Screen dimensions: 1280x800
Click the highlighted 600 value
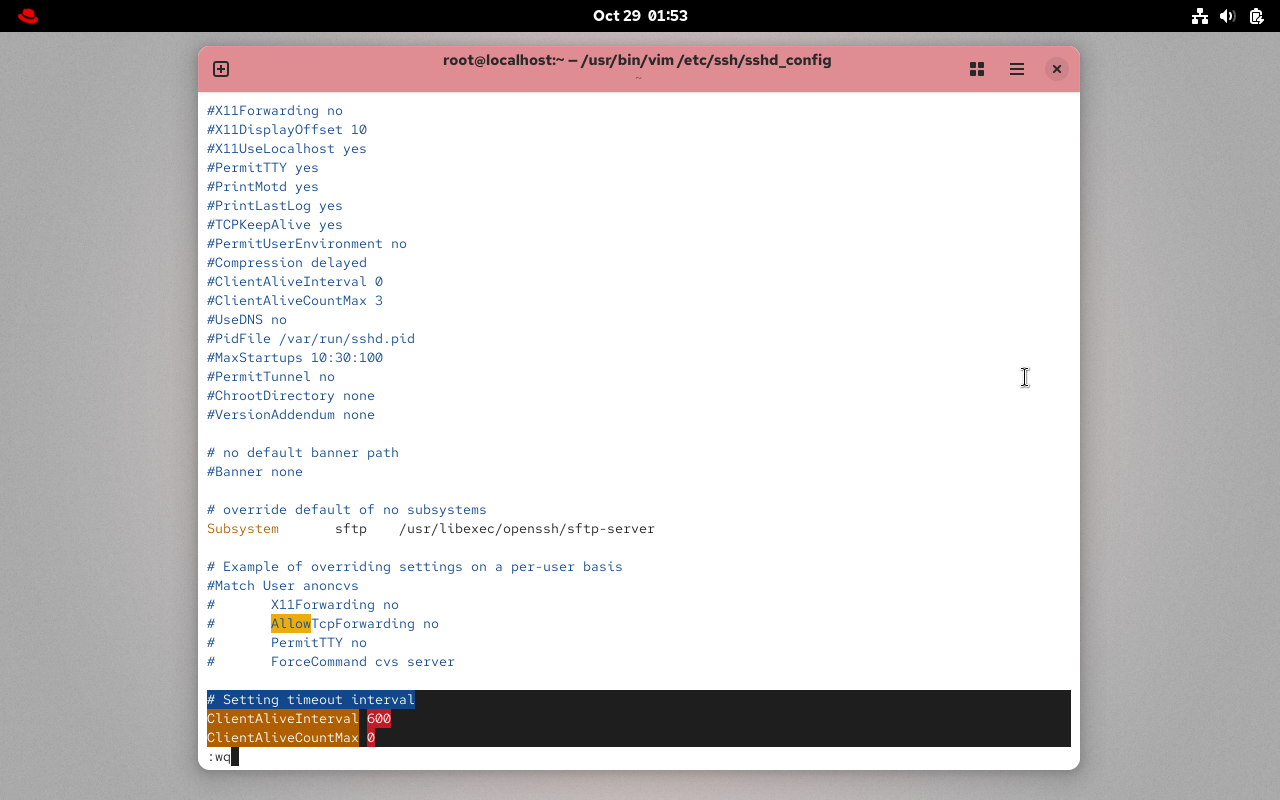378,718
